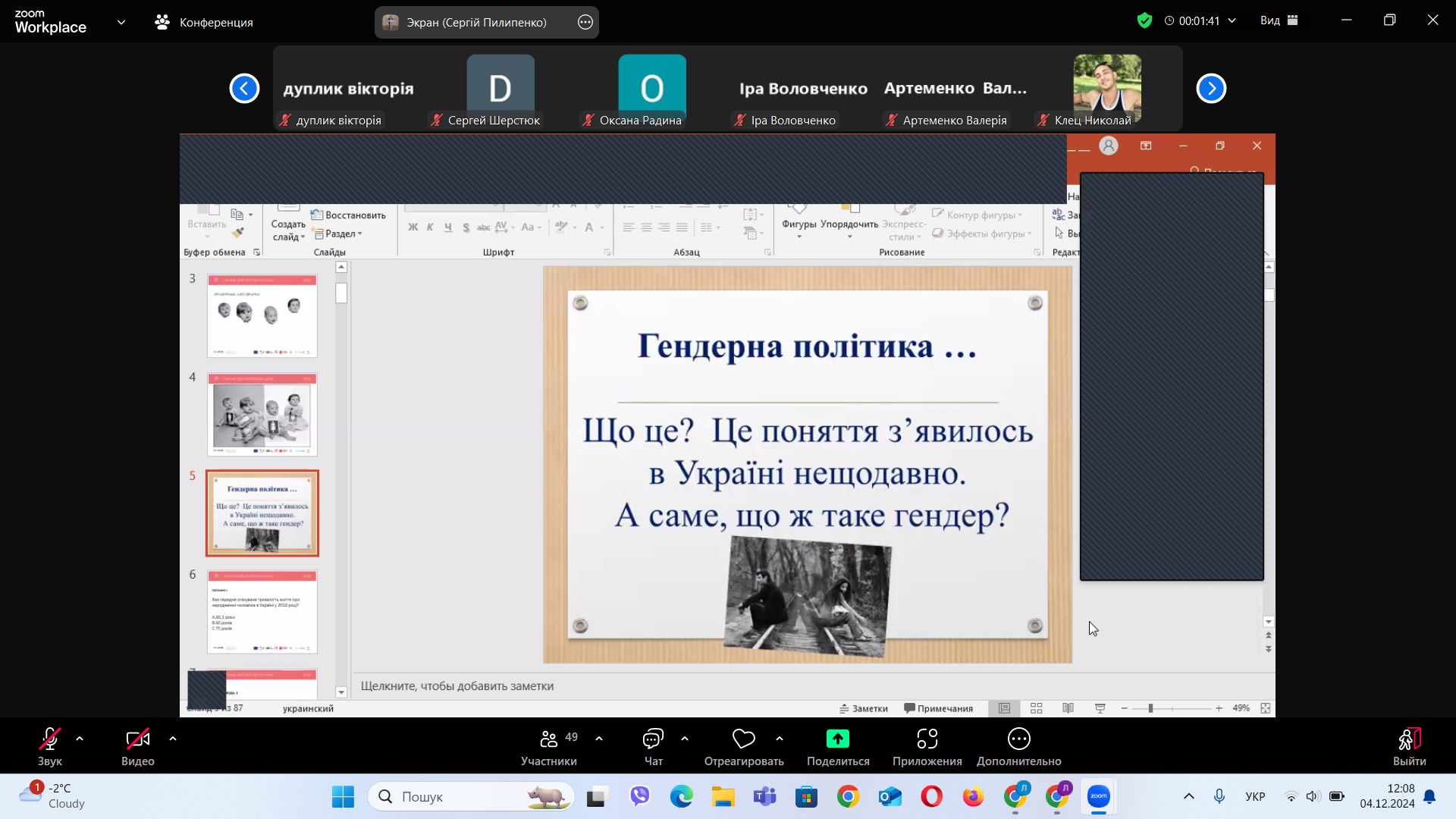The width and height of the screenshot is (1456, 819).
Task: Open the Вид view menu
Action: coord(1279,20)
